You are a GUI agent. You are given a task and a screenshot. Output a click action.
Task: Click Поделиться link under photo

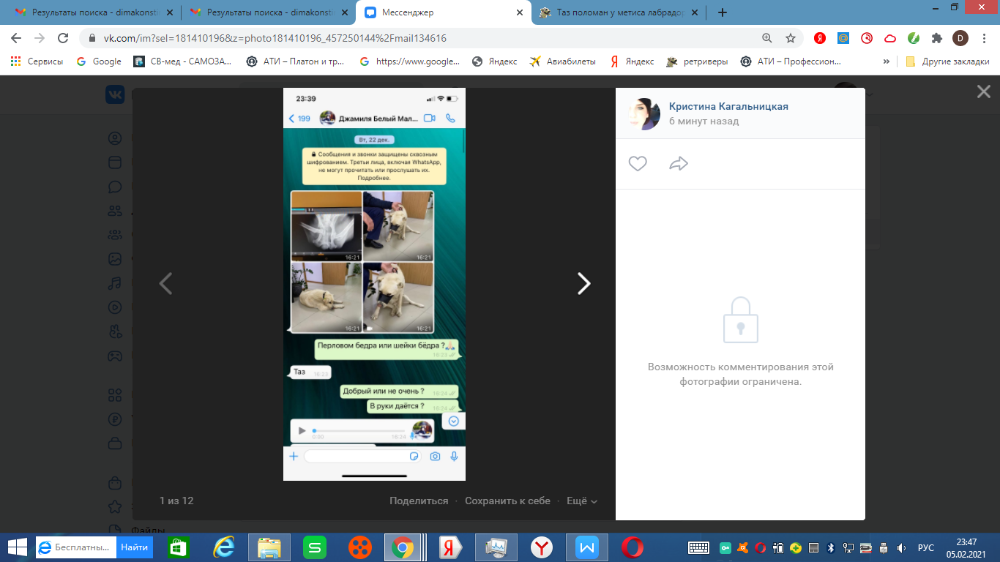click(418, 501)
